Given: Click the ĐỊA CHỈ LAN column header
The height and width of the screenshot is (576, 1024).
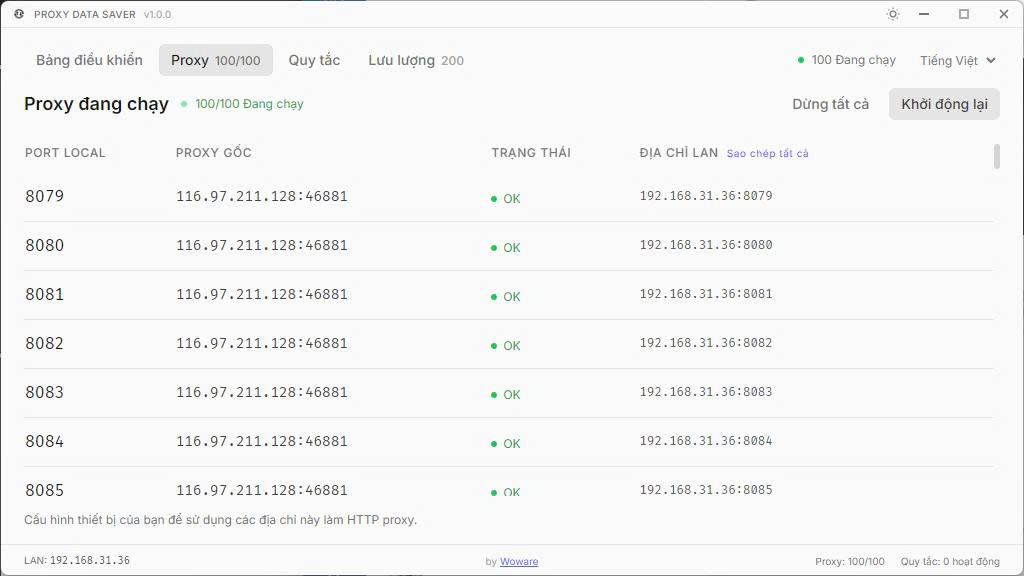Looking at the screenshot, I should (x=679, y=153).
